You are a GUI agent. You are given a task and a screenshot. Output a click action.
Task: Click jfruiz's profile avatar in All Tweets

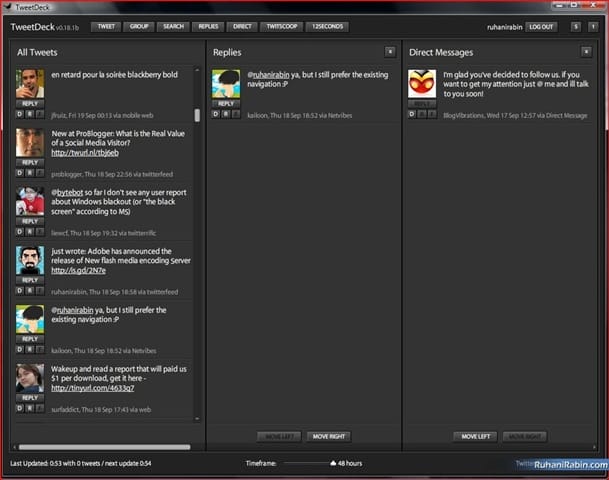(30, 83)
